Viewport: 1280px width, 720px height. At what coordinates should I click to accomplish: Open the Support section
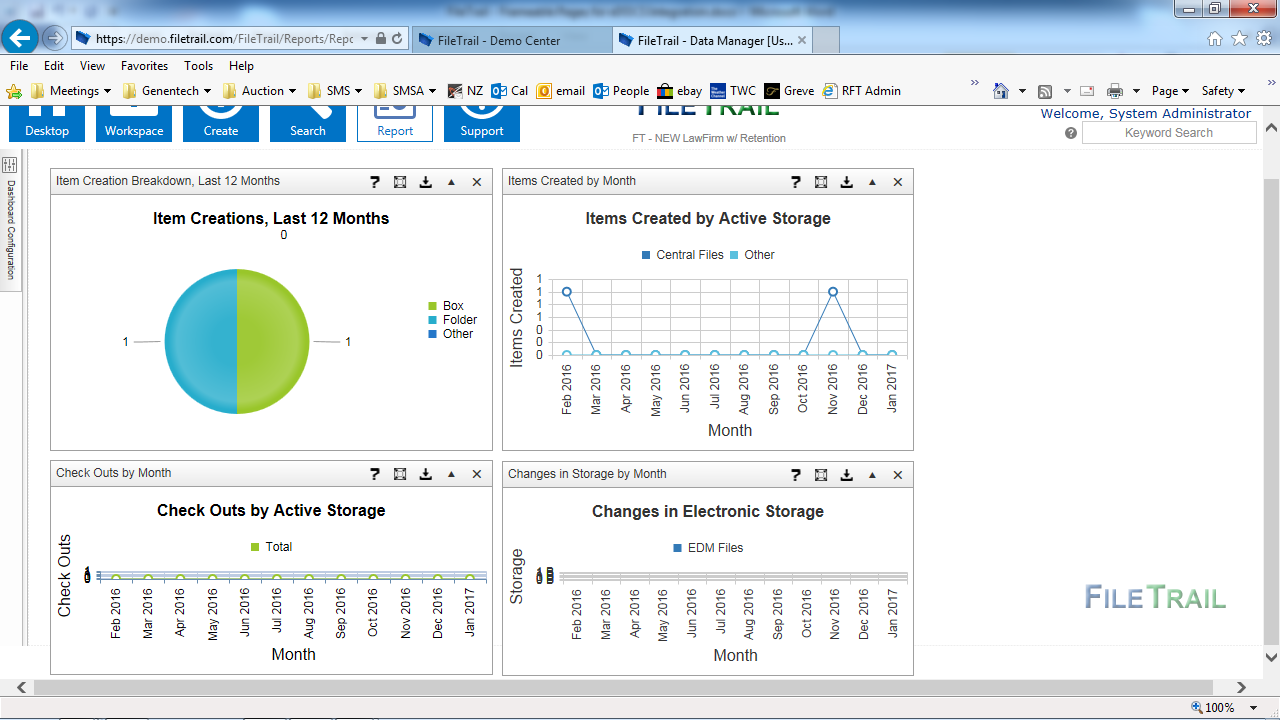[x=482, y=123]
